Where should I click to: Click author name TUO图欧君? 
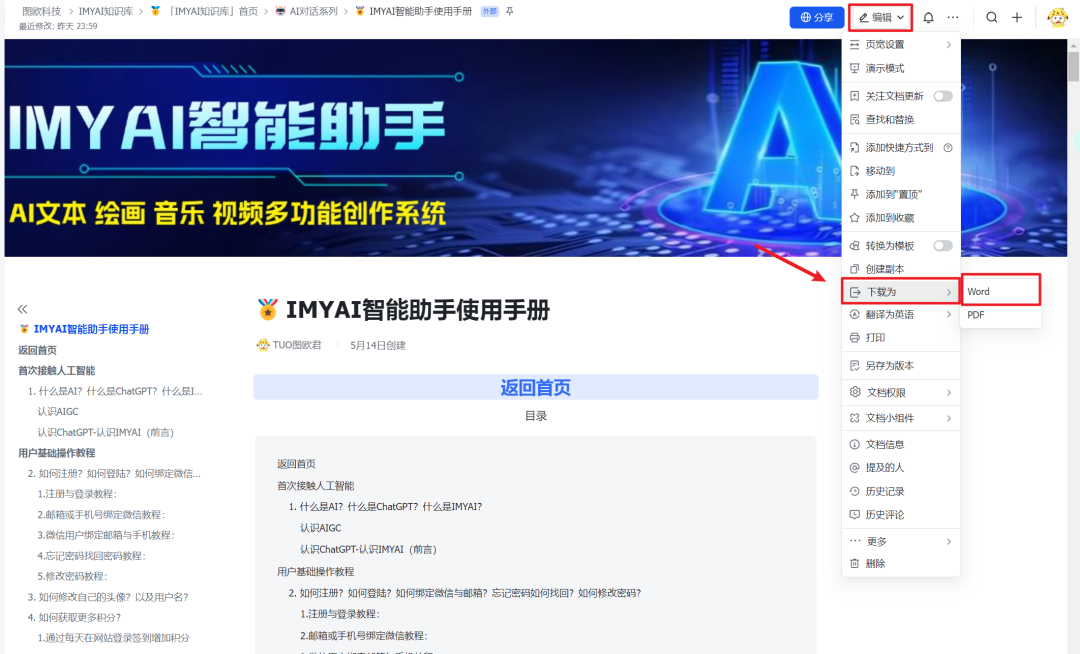pos(297,345)
